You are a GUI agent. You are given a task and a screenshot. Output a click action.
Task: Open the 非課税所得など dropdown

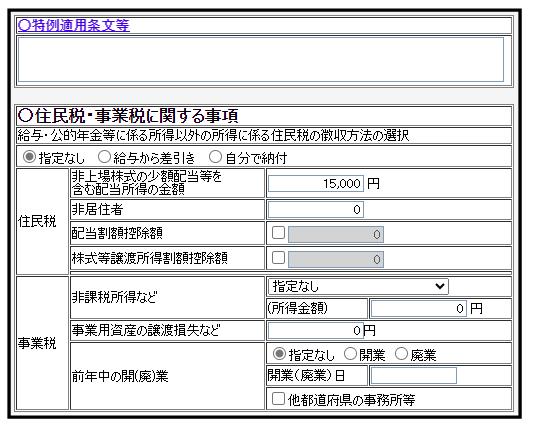(x=358, y=287)
